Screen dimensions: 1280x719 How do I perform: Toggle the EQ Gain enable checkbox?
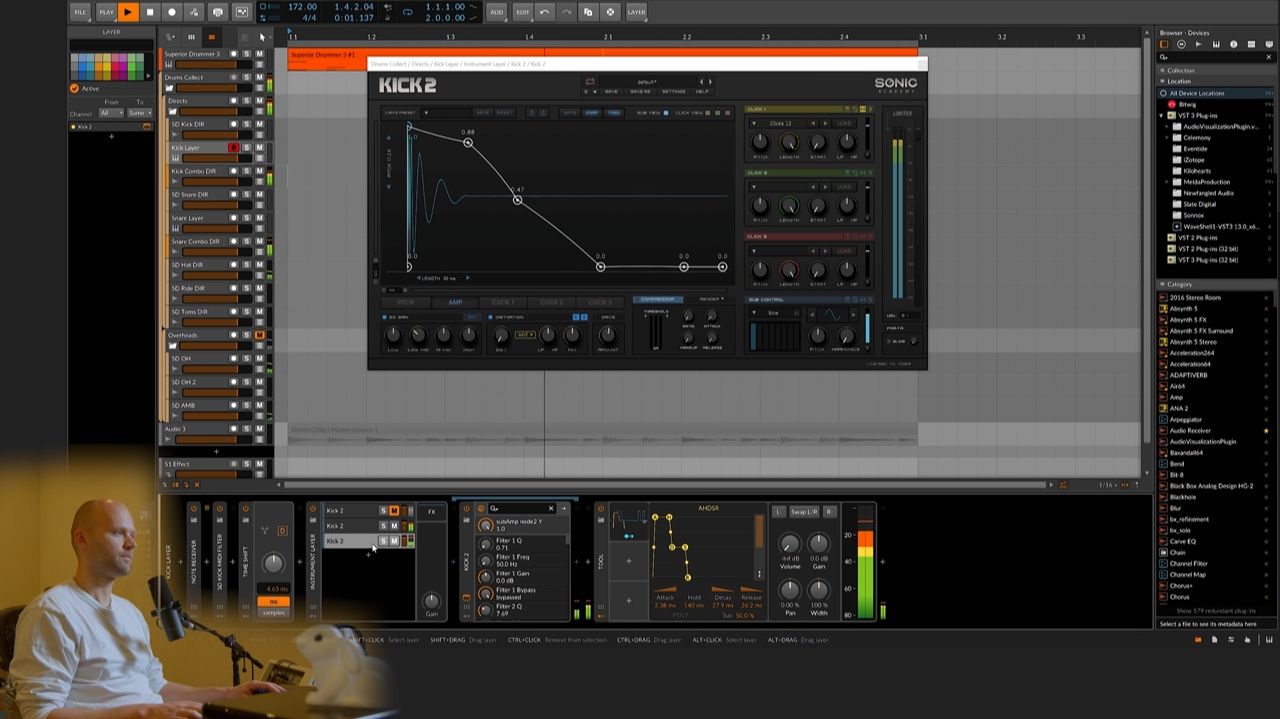click(x=385, y=317)
